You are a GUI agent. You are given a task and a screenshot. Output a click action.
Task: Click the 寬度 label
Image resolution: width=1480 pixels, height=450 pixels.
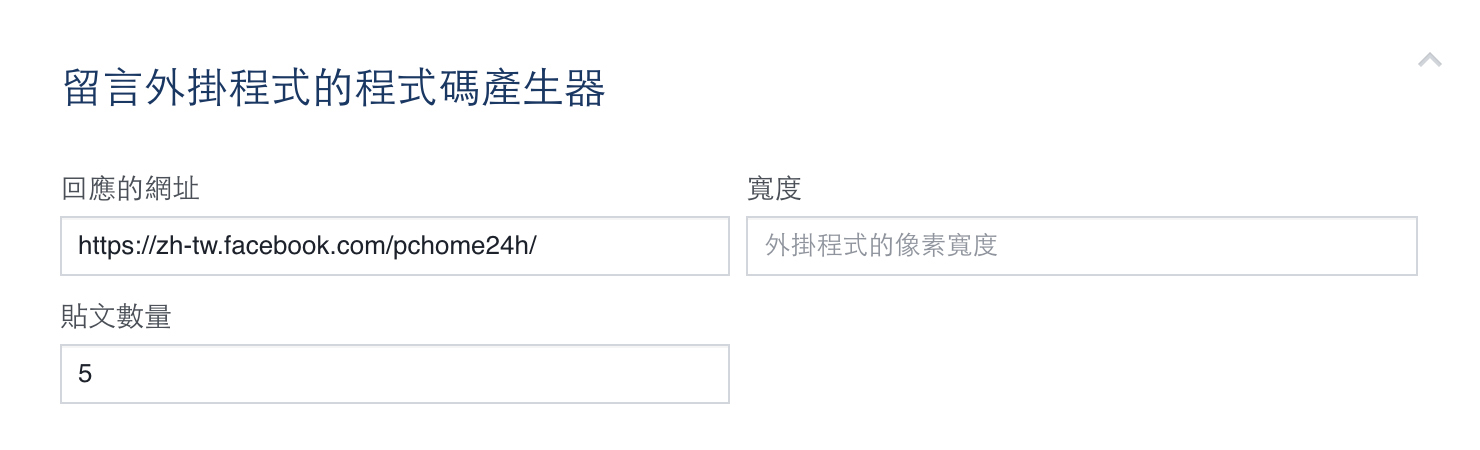tap(774, 189)
